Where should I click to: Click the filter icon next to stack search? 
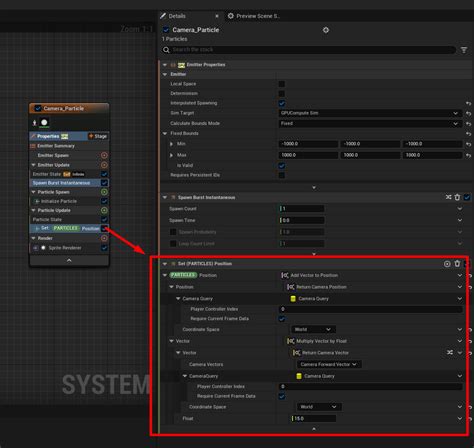click(464, 50)
